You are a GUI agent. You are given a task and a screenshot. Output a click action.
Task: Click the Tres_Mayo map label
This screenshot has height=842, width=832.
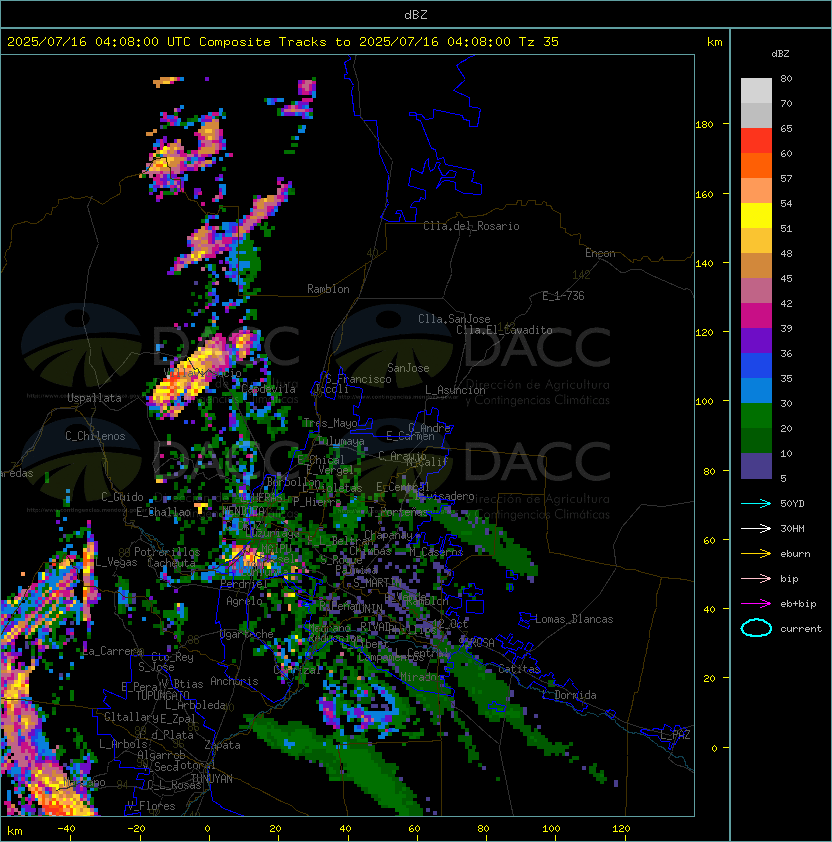pos(330,423)
